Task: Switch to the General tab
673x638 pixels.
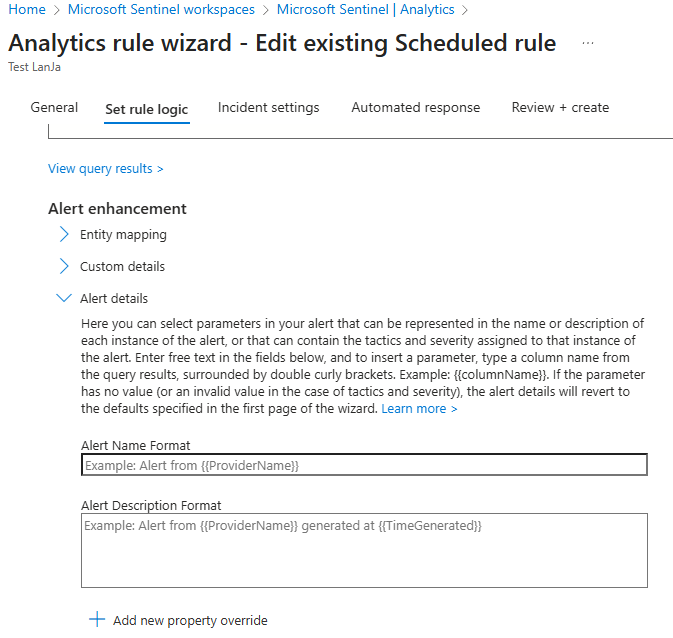Action: click(x=54, y=108)
